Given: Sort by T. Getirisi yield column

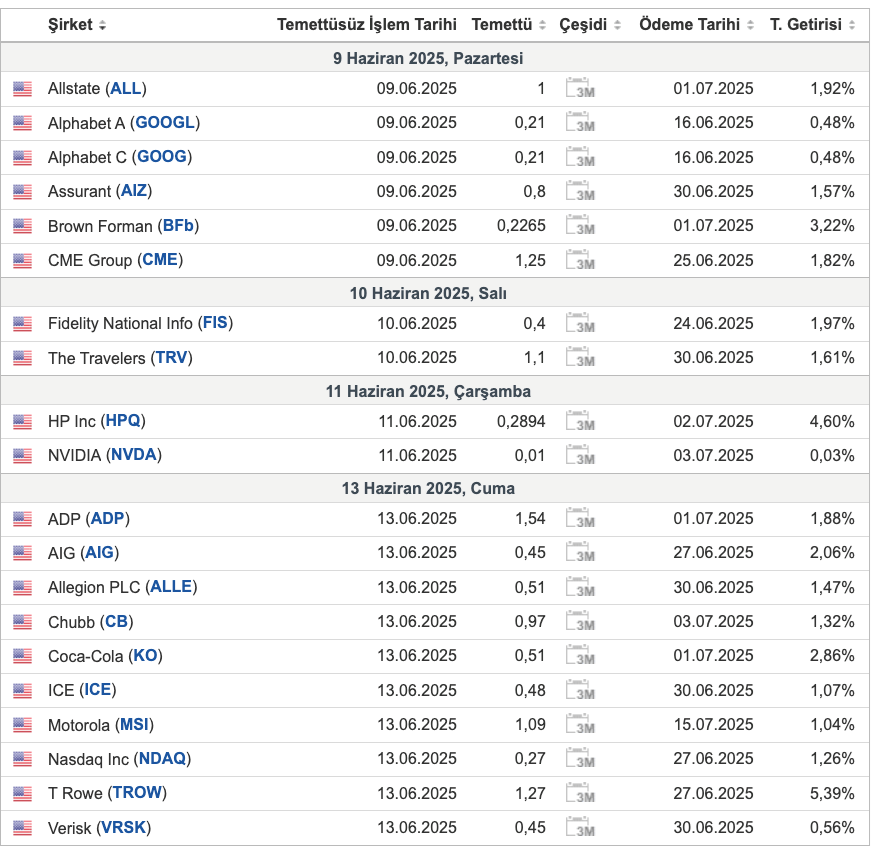Looking at the screenshot, I should tap(812, 25).
